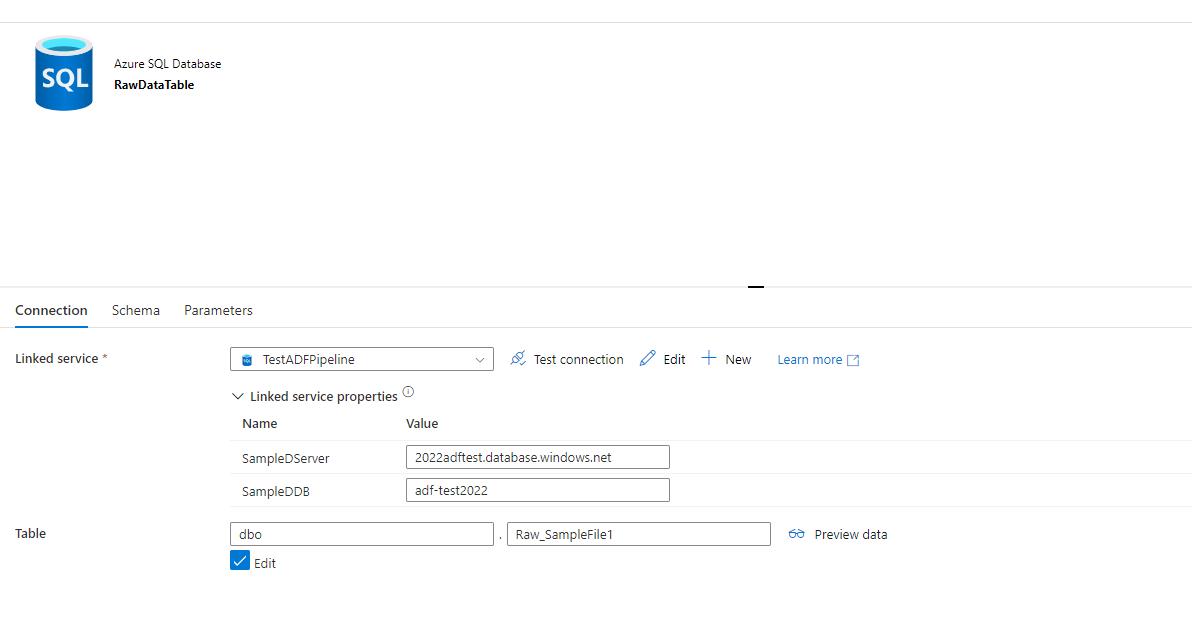Click the Test connection plug icon
This screenshot has width=1192, height=633.
(518, 359)
